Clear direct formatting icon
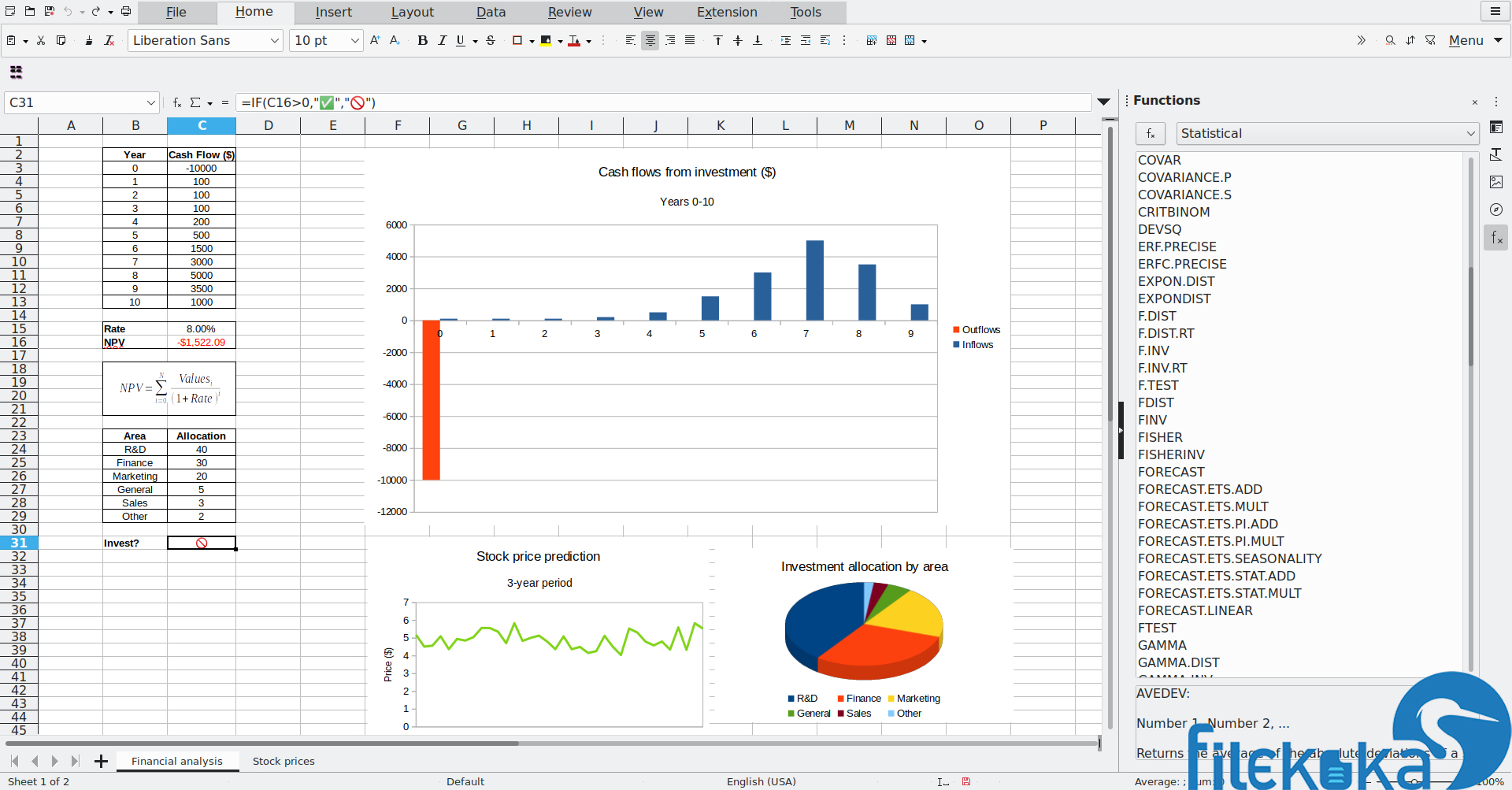 coord(109,40)
